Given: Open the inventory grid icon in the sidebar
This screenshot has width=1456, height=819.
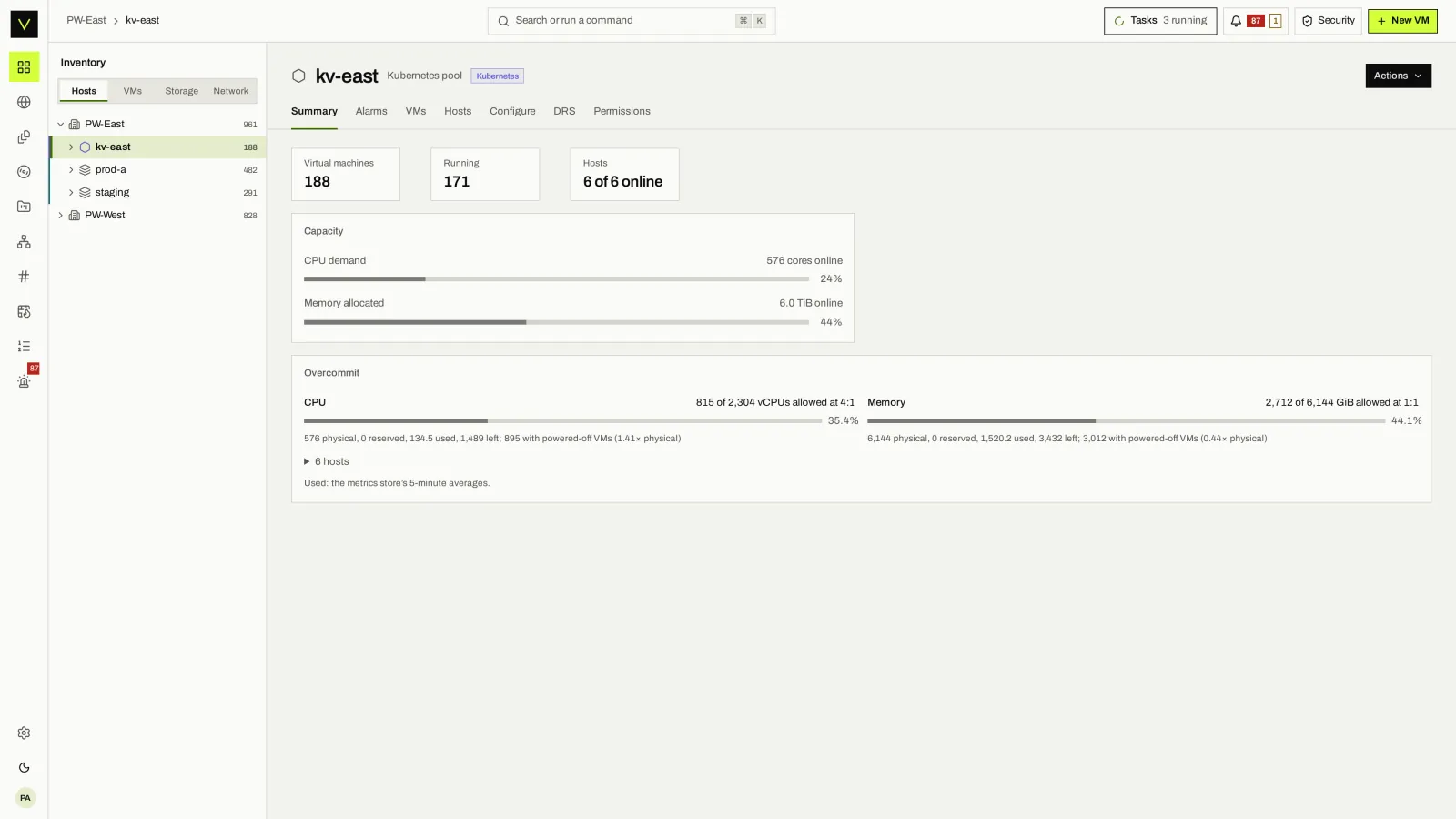Looking at the screenshot, I should coord(24,67).
